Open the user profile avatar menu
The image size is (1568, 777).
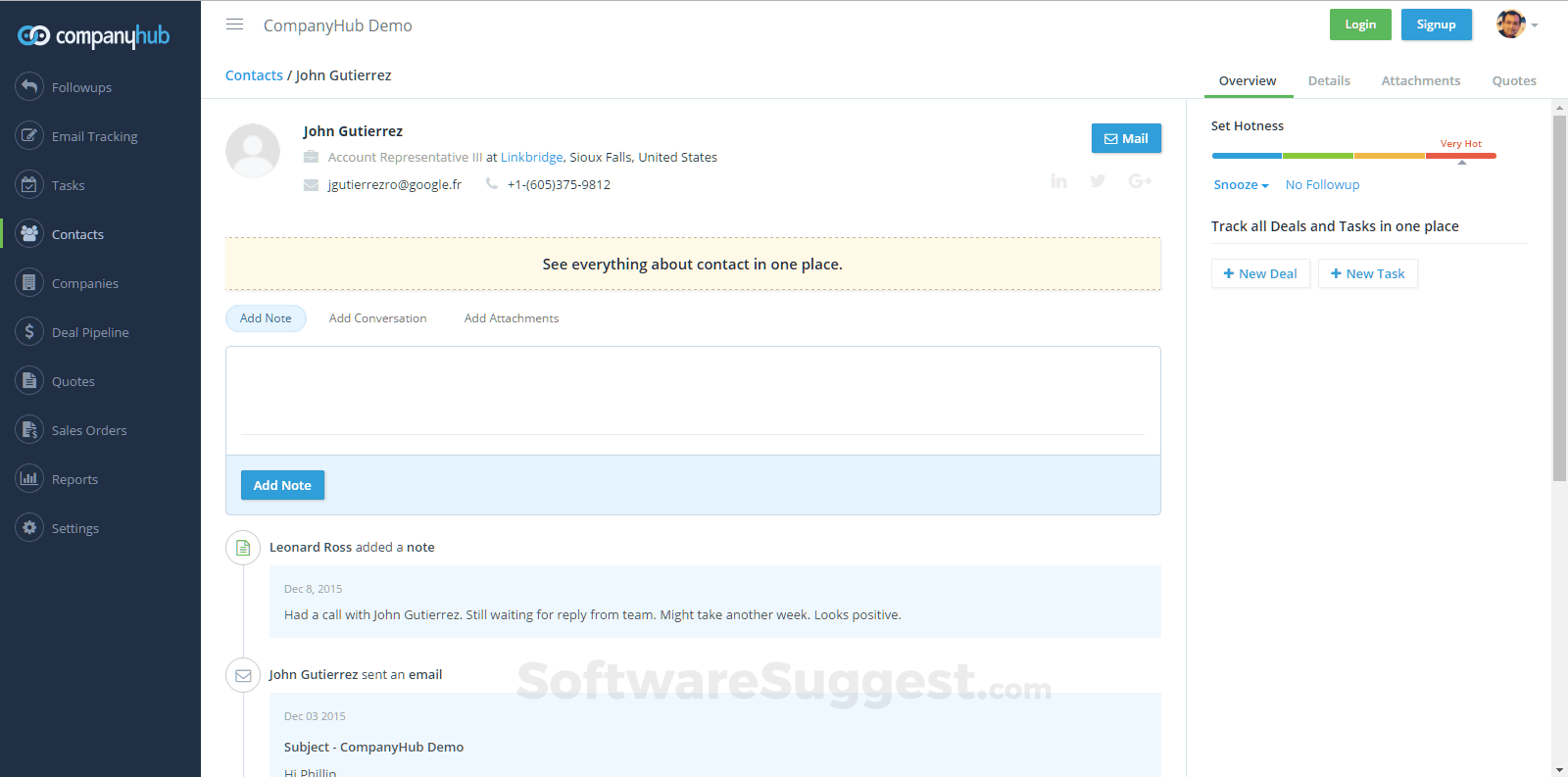click(1516, 24)
